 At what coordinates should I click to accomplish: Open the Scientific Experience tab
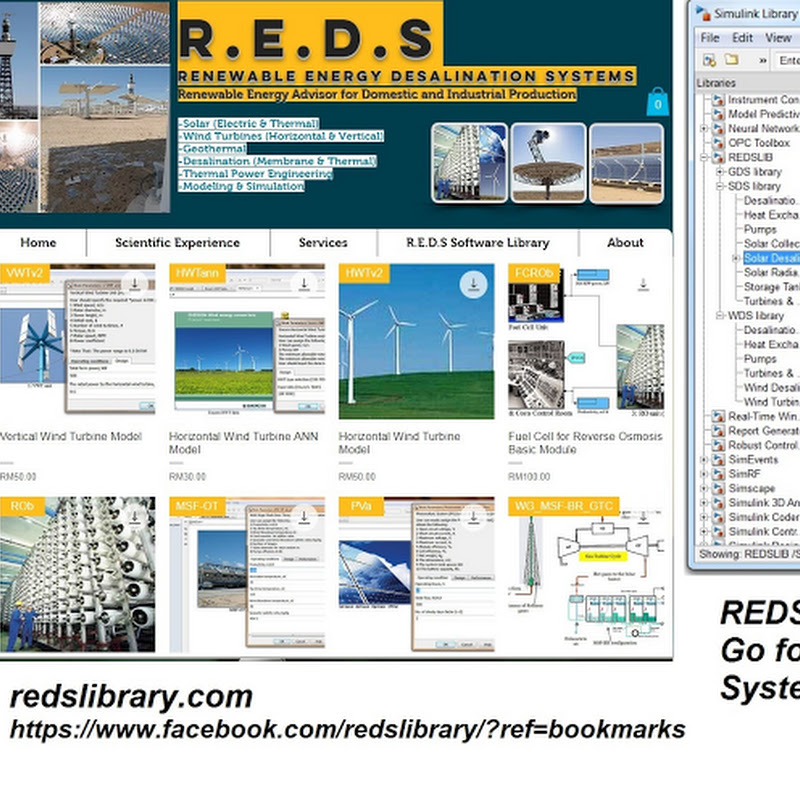point(177,242)
